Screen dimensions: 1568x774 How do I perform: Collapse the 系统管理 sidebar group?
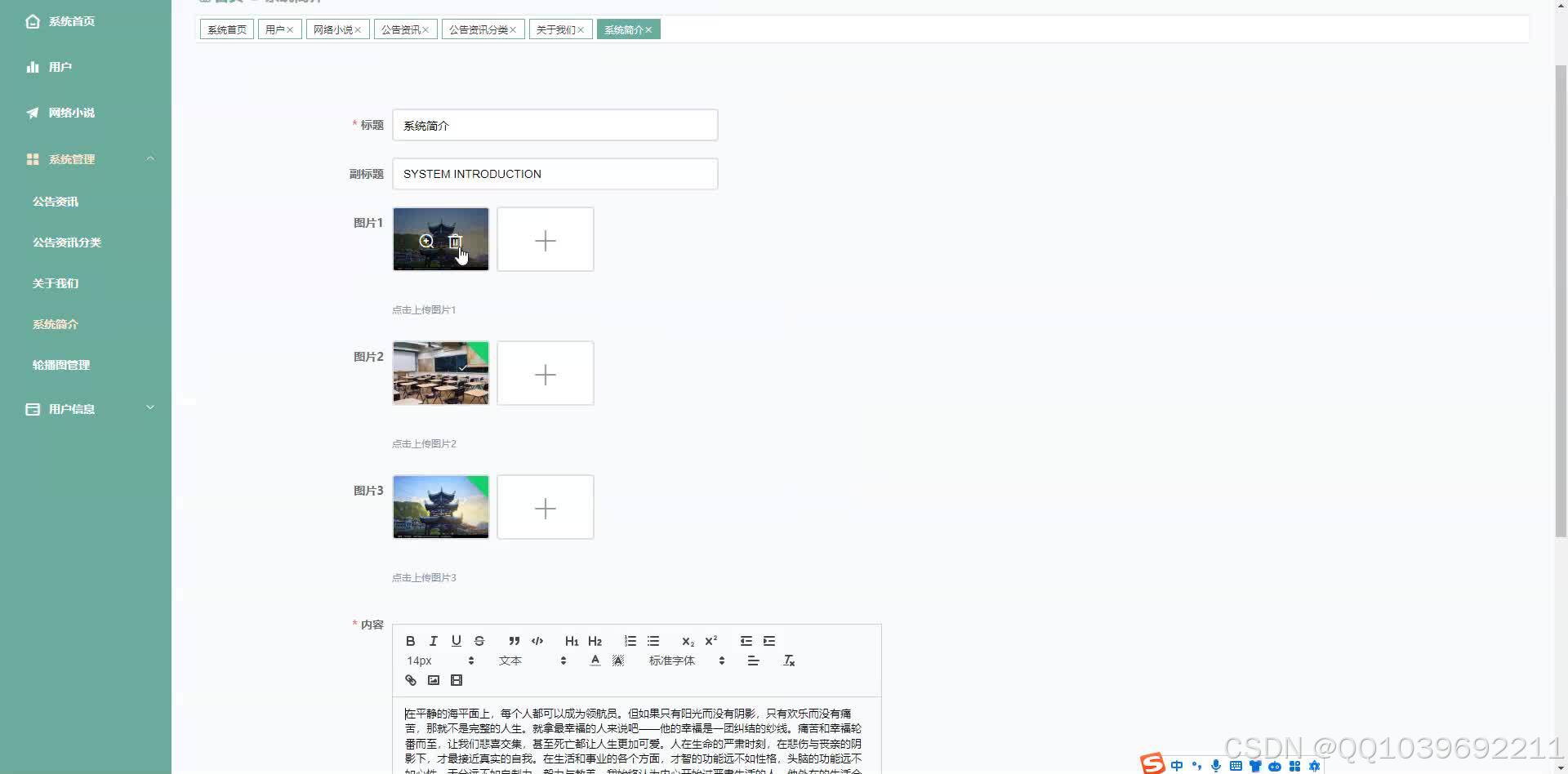(x=86, y=159)
